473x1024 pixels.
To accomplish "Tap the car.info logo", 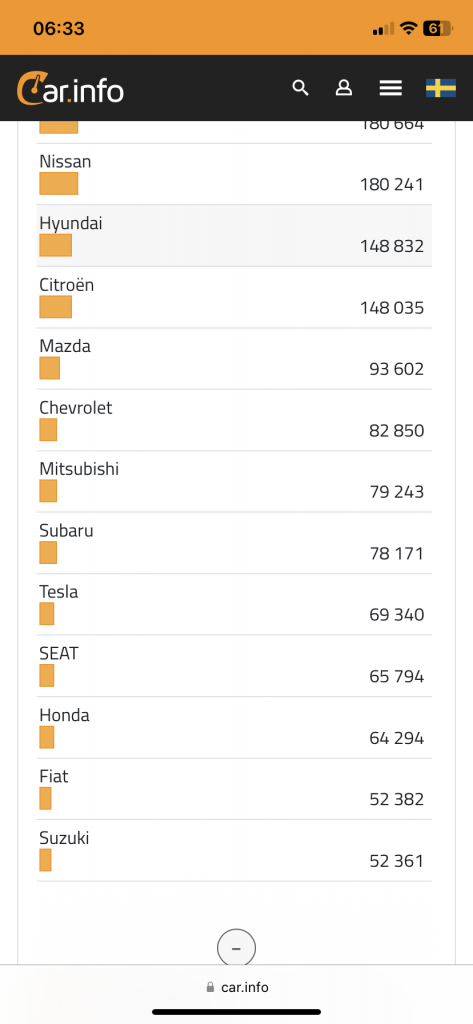I will click(70, 88).
